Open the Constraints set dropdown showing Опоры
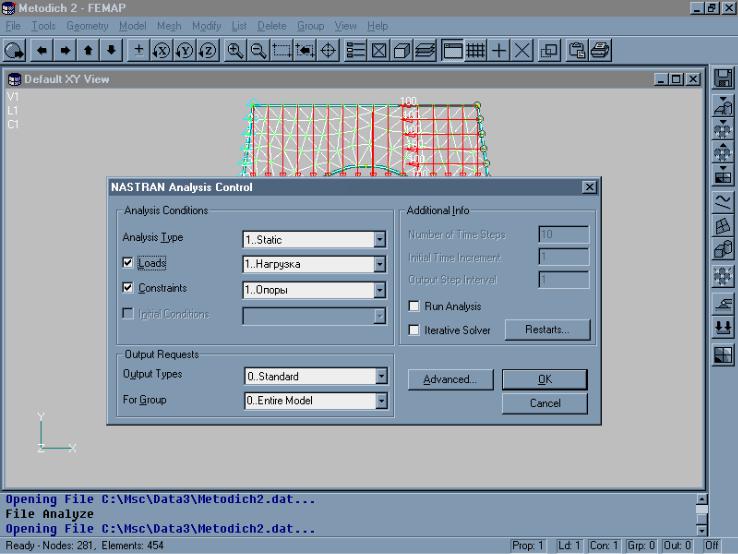This screenshot has height=554, width=738. tap(379, 290)
